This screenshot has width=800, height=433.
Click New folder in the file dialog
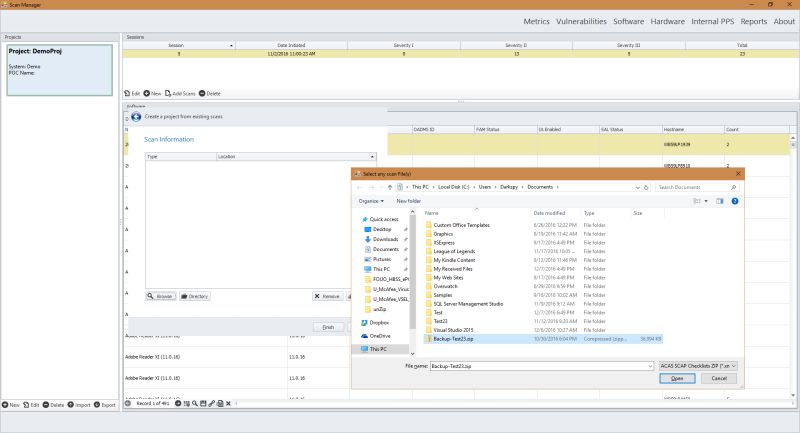(x=409, y=201)
